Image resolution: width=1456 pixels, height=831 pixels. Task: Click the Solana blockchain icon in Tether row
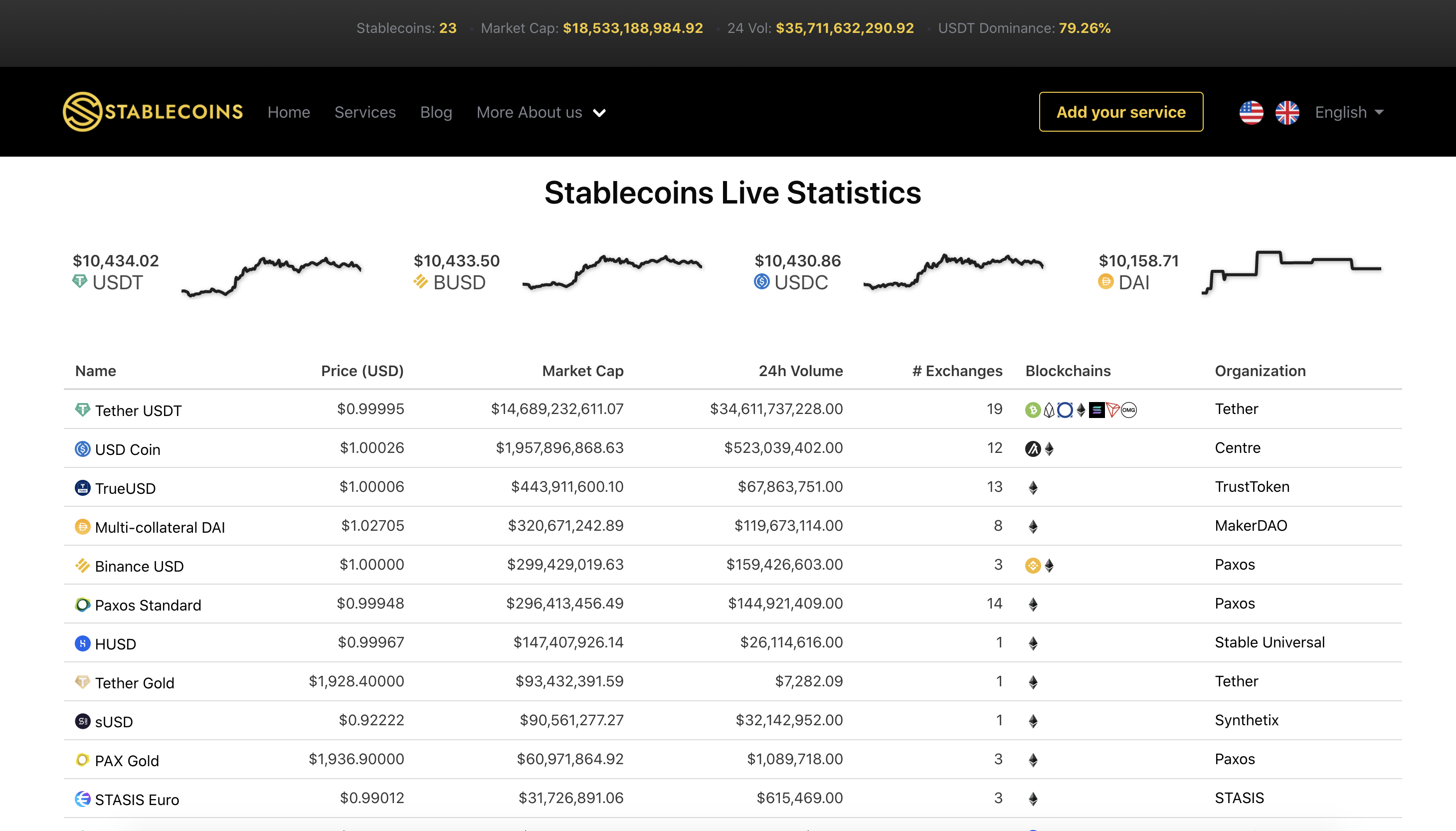coord(1096,410)
